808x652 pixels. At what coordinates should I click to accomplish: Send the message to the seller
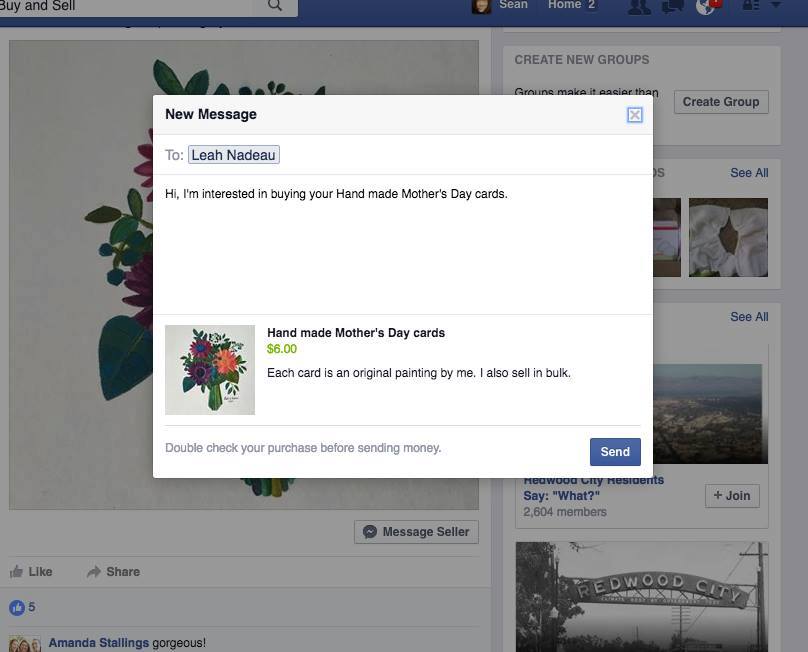(615, 452)
